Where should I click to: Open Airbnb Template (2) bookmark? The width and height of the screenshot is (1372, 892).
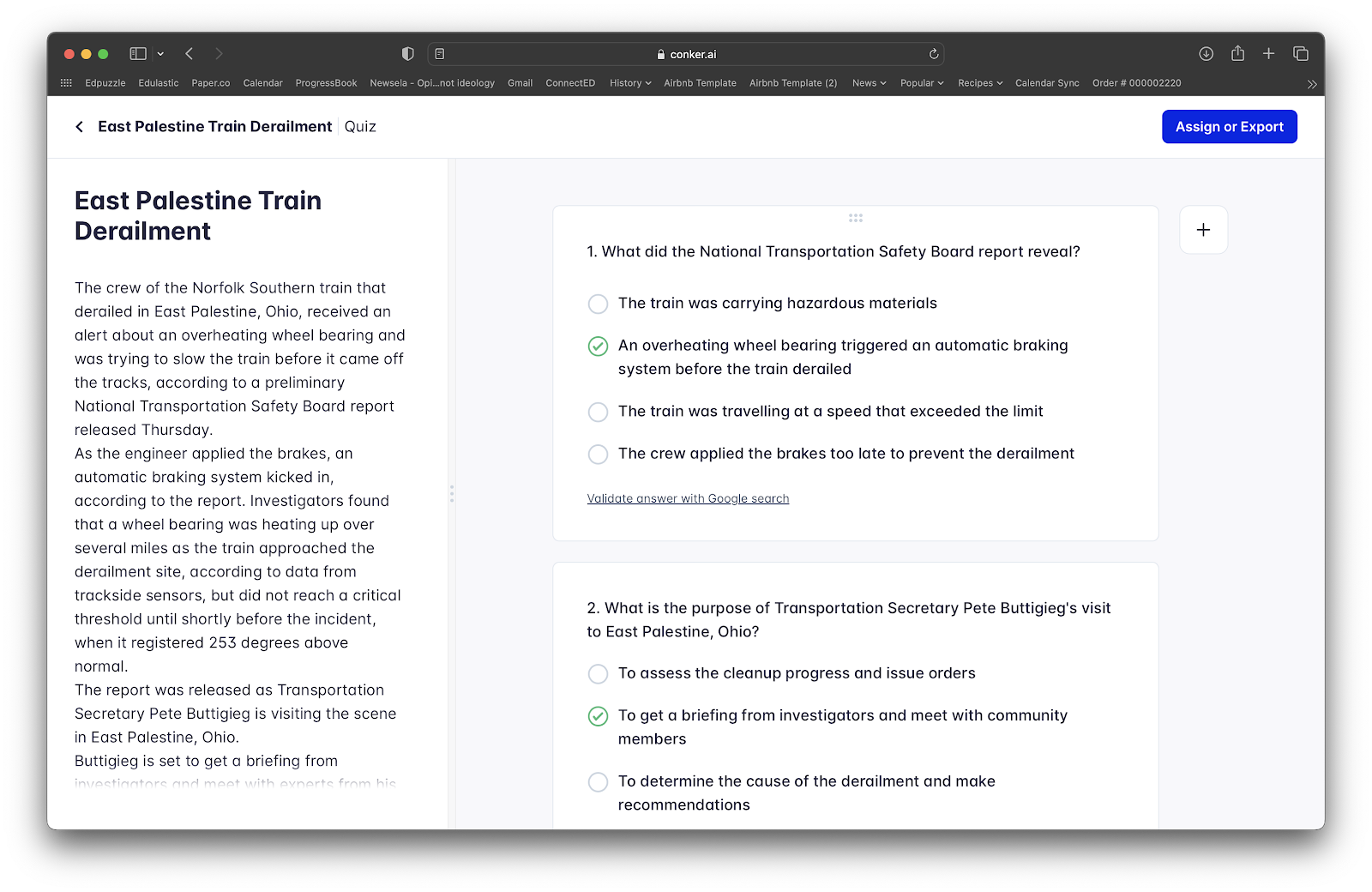tap(793, 83)
